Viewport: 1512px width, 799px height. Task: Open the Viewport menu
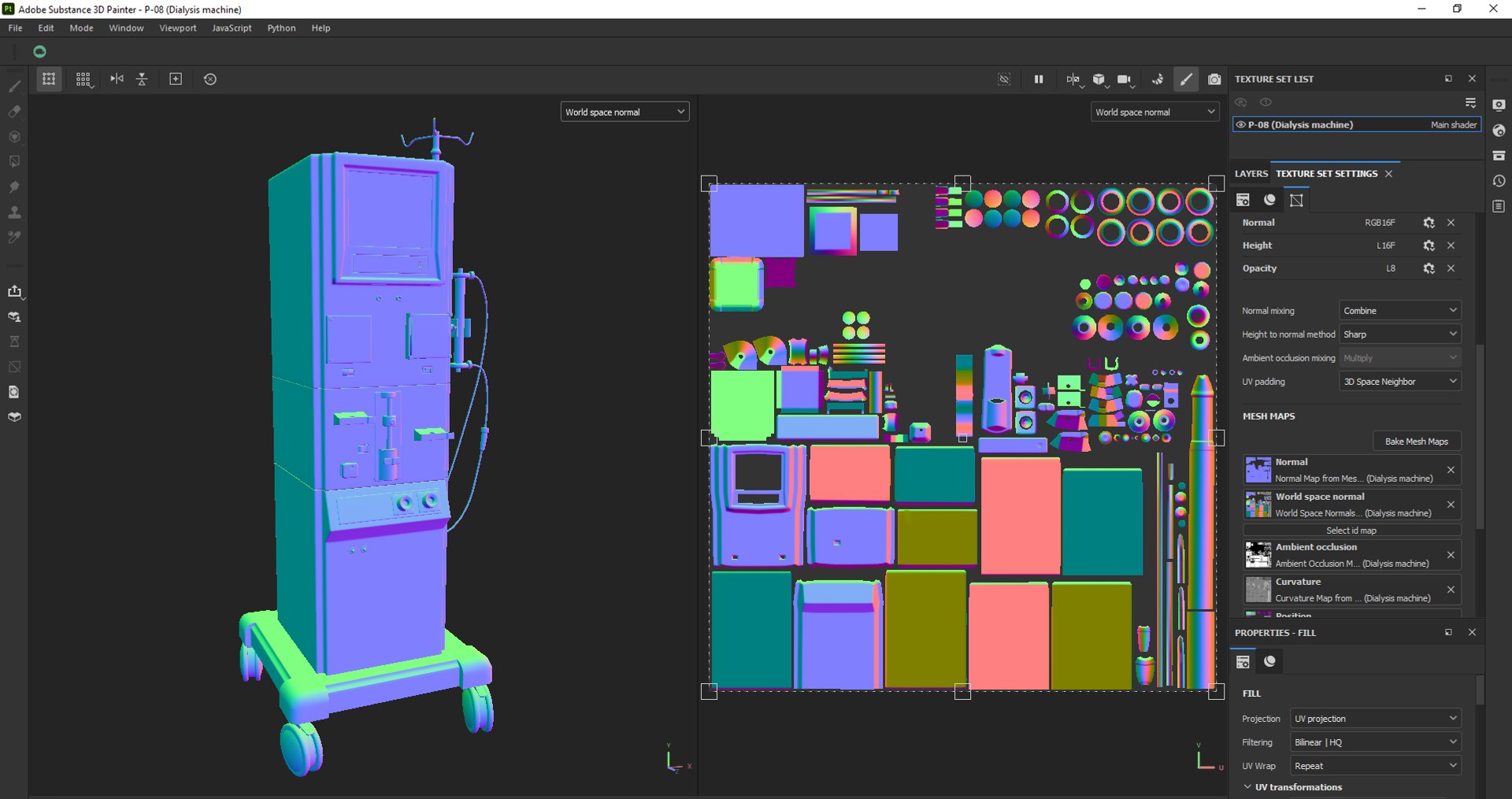(x=178, y=28)
